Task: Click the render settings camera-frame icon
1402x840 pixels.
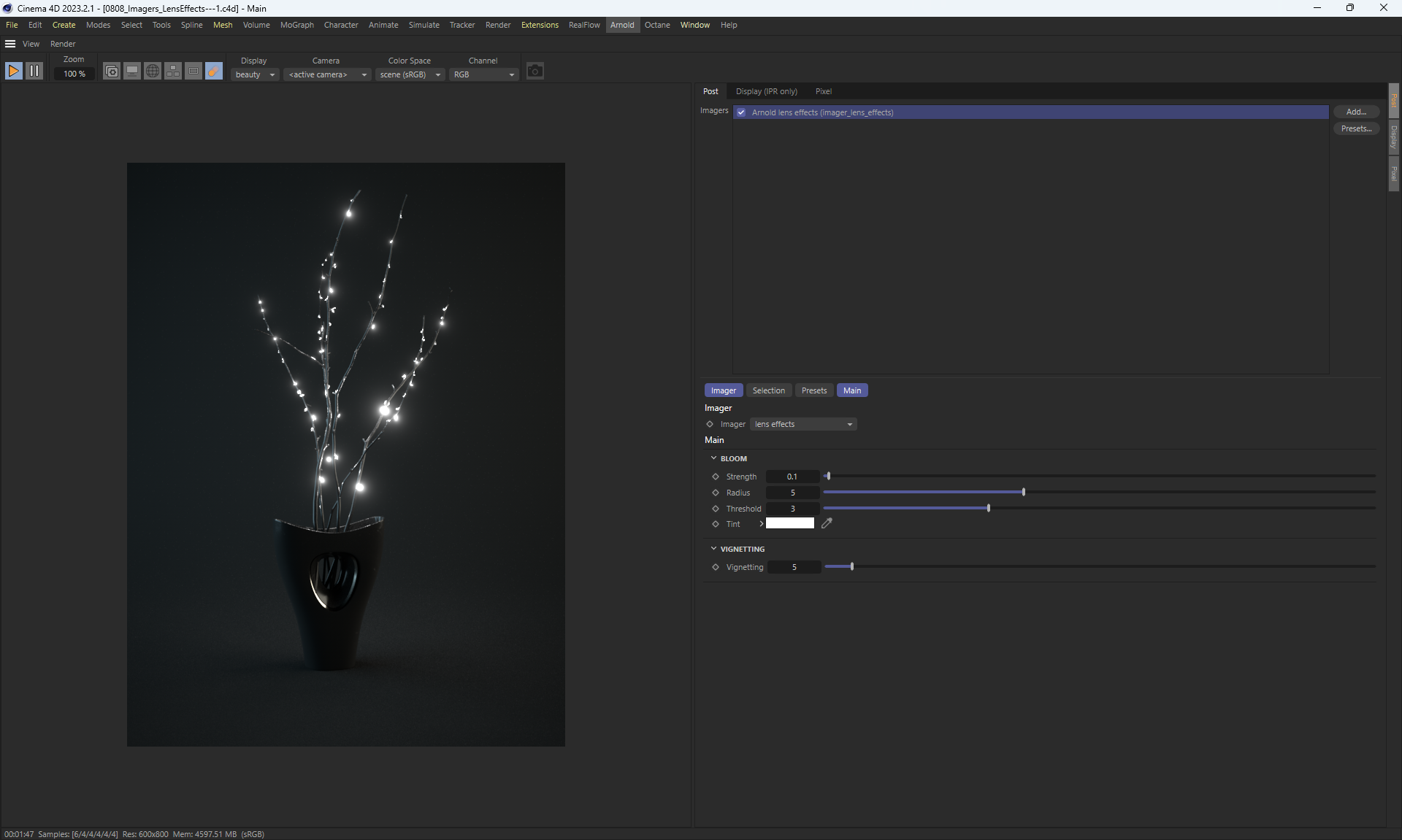Action: click(x=111, y=71)
